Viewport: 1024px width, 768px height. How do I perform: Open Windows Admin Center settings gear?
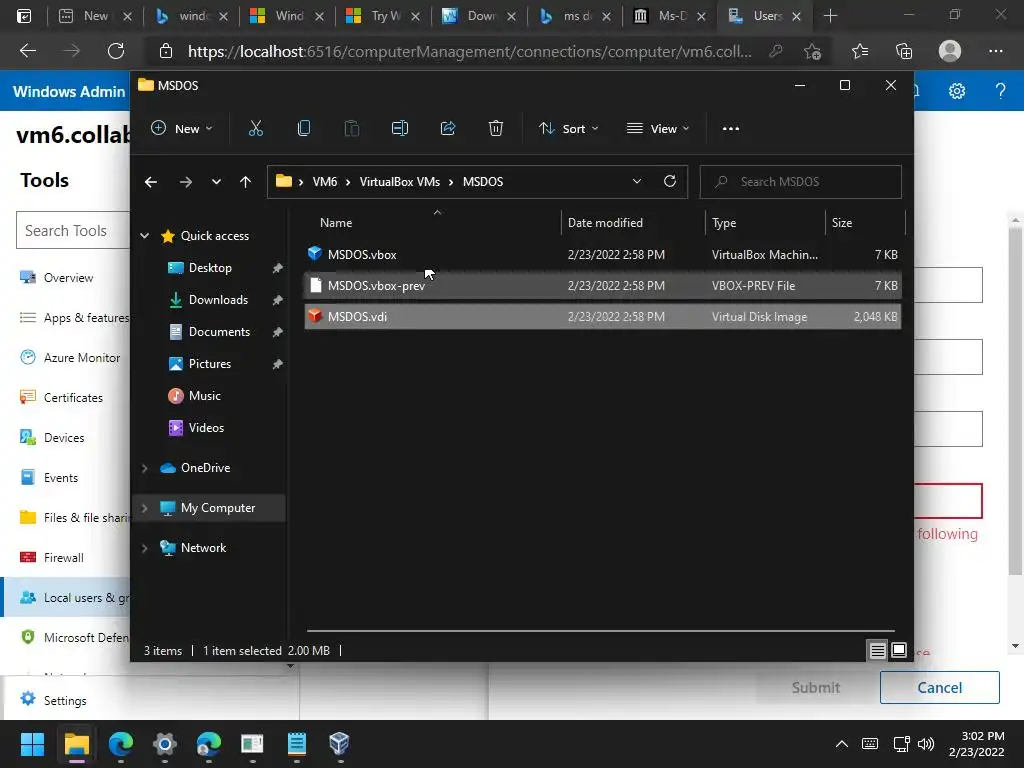[x=957, y=91]
